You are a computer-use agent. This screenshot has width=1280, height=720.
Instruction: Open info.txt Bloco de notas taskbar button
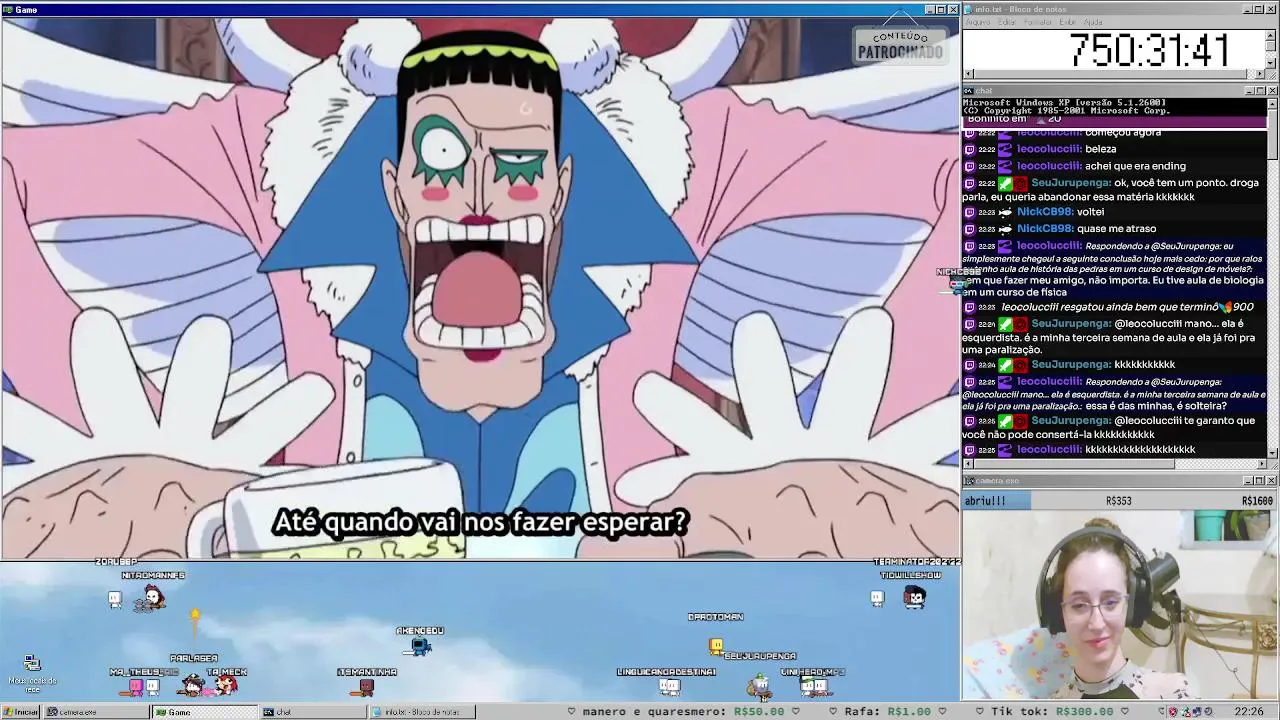point(420,712)
